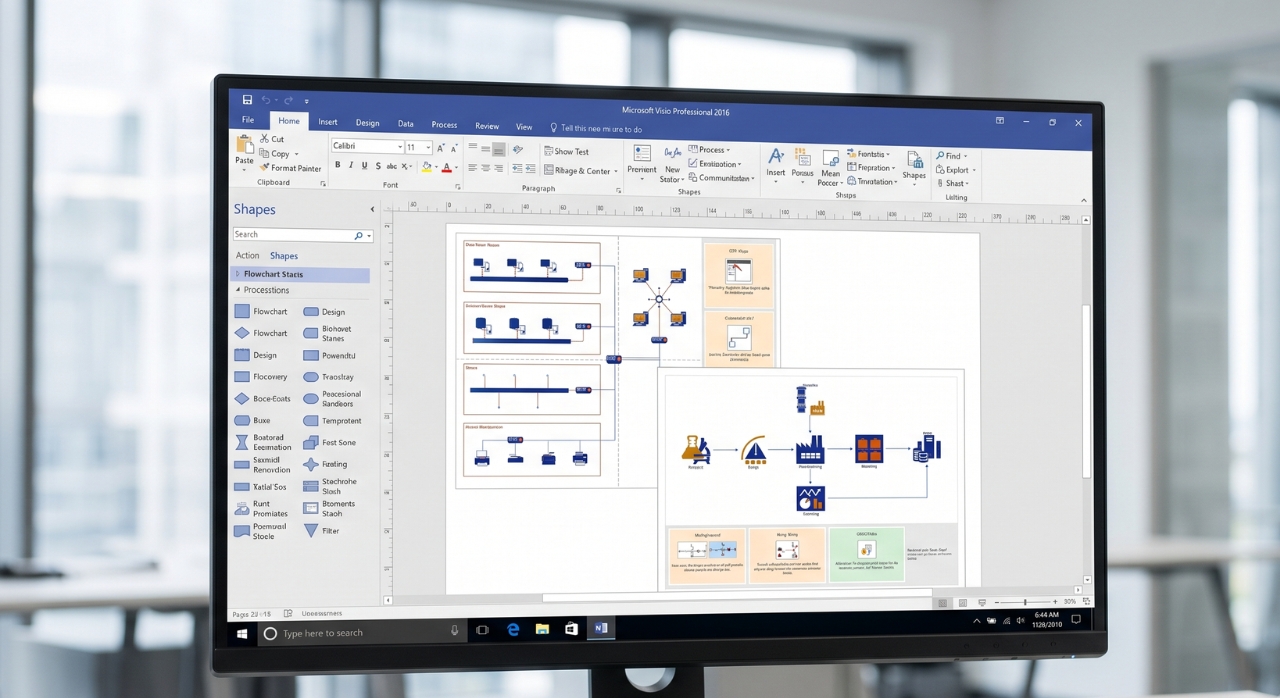Switch to the Review tab

point(487,126)
